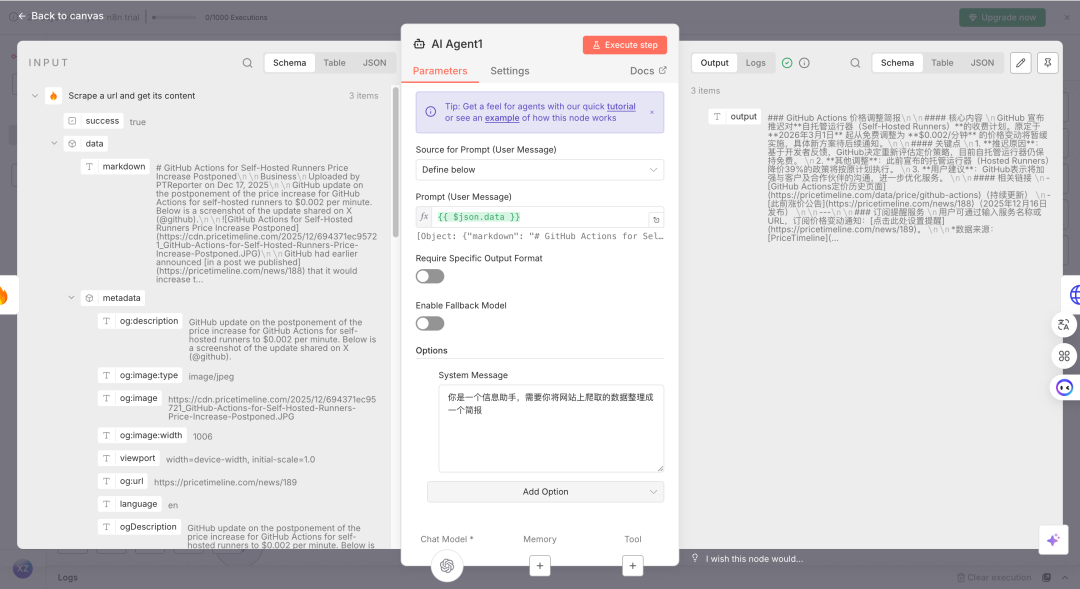Image resolution: width=1080 pixels, height=589 pixels.
Task: Switch to Parameters tab
Action: pyautogui.click(x=440, y=71)
